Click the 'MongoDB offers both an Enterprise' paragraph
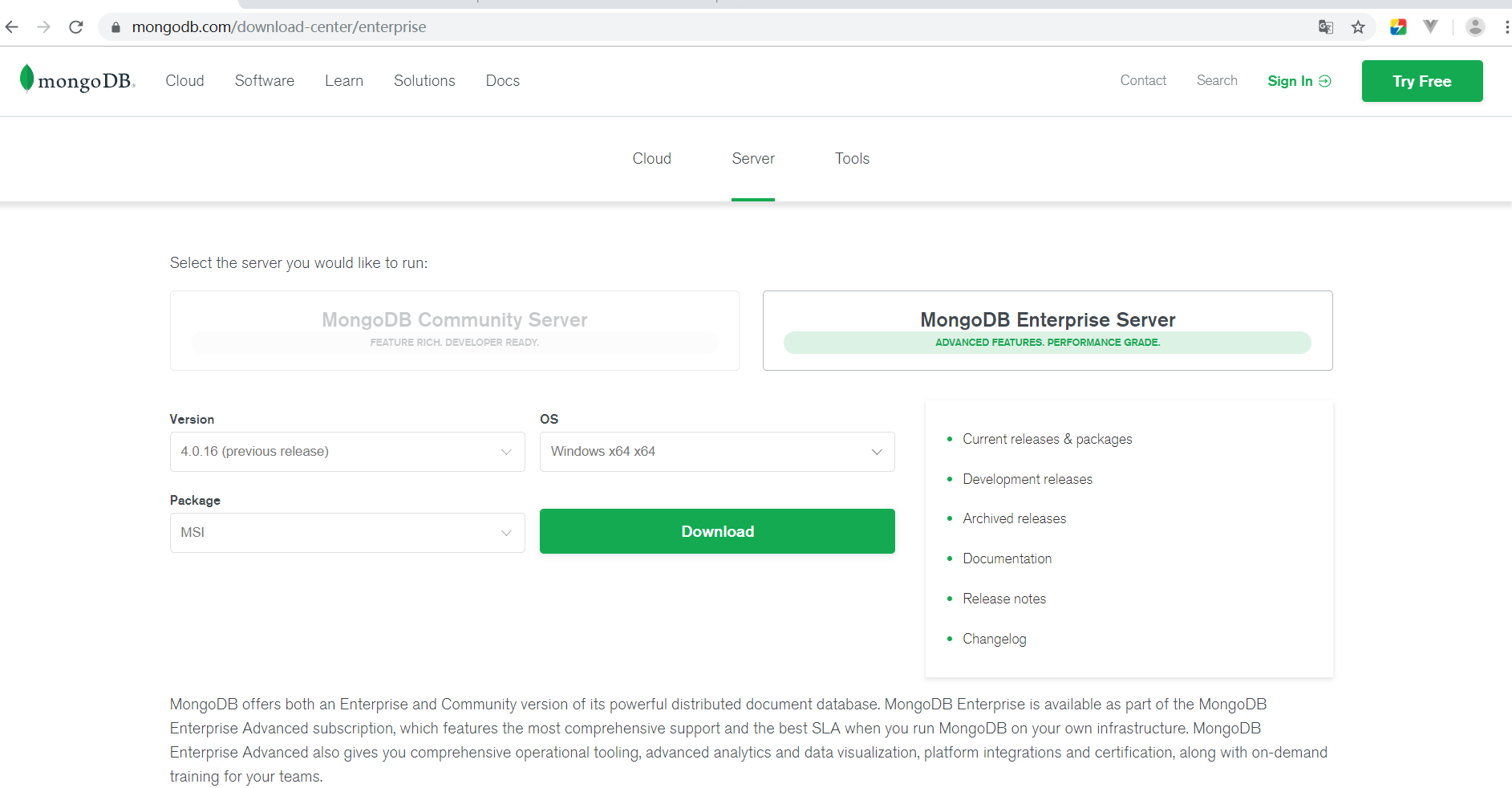Viewport: 1512px width, 788px height. pos(748,740)
